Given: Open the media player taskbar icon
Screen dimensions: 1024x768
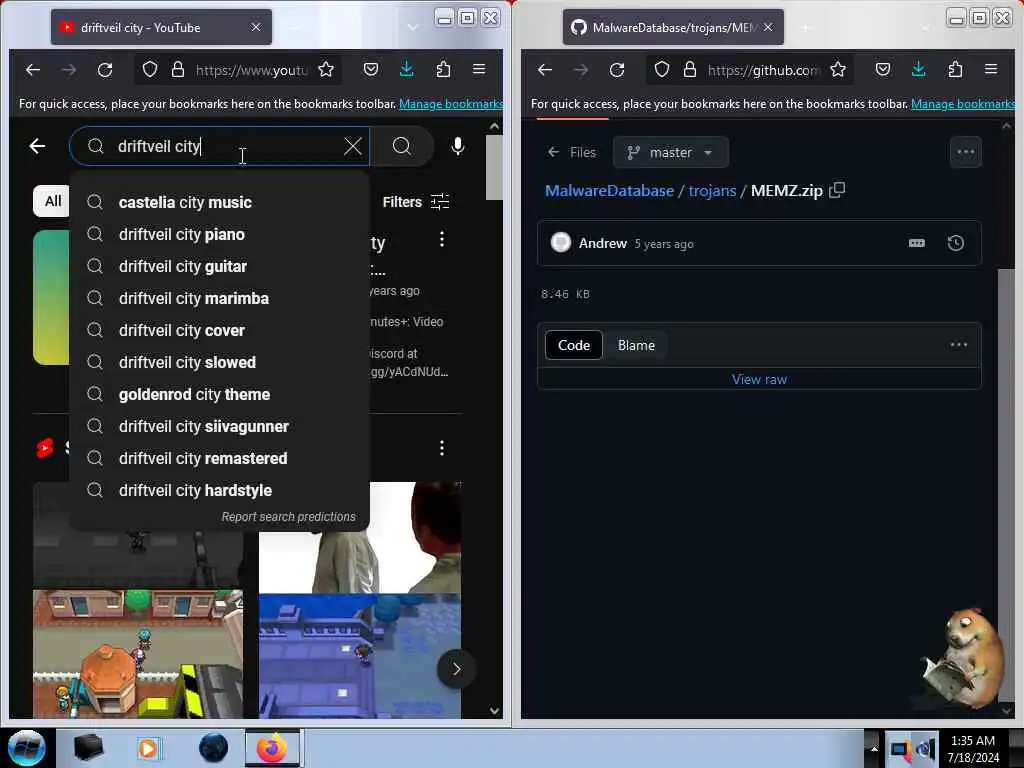Looking at the screenshot, I should [x=148, y=748].
